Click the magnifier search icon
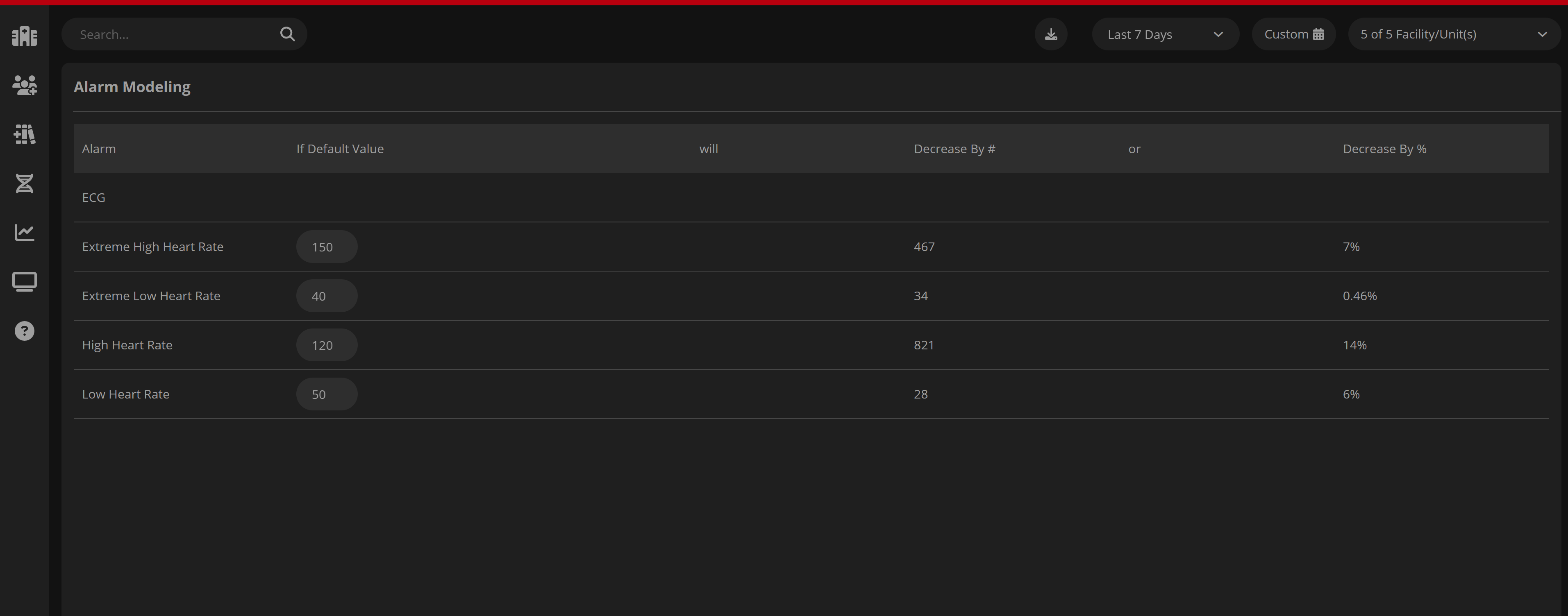 [287, 34]
